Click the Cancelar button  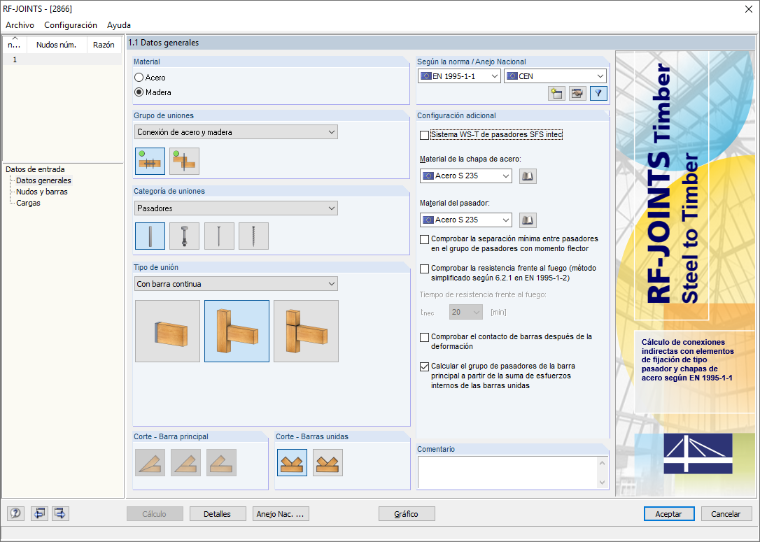[726, 513]
